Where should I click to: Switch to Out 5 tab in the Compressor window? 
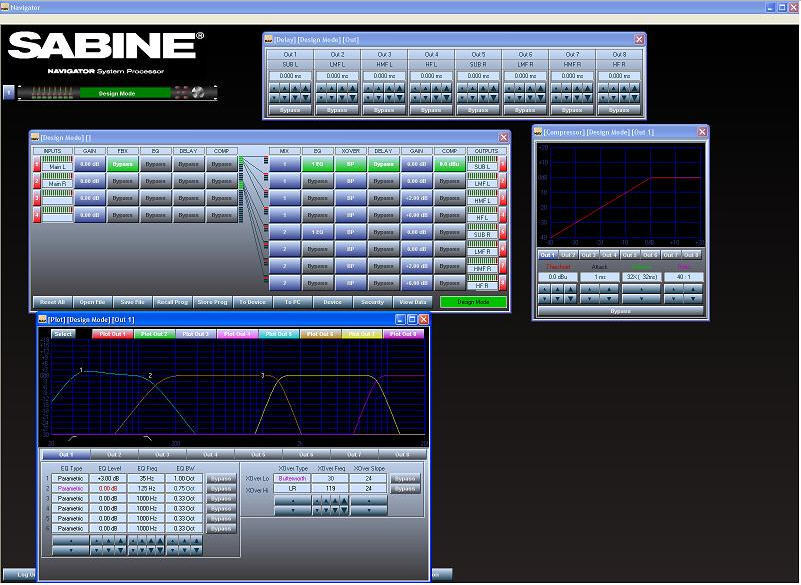click(x=629, y=255)
